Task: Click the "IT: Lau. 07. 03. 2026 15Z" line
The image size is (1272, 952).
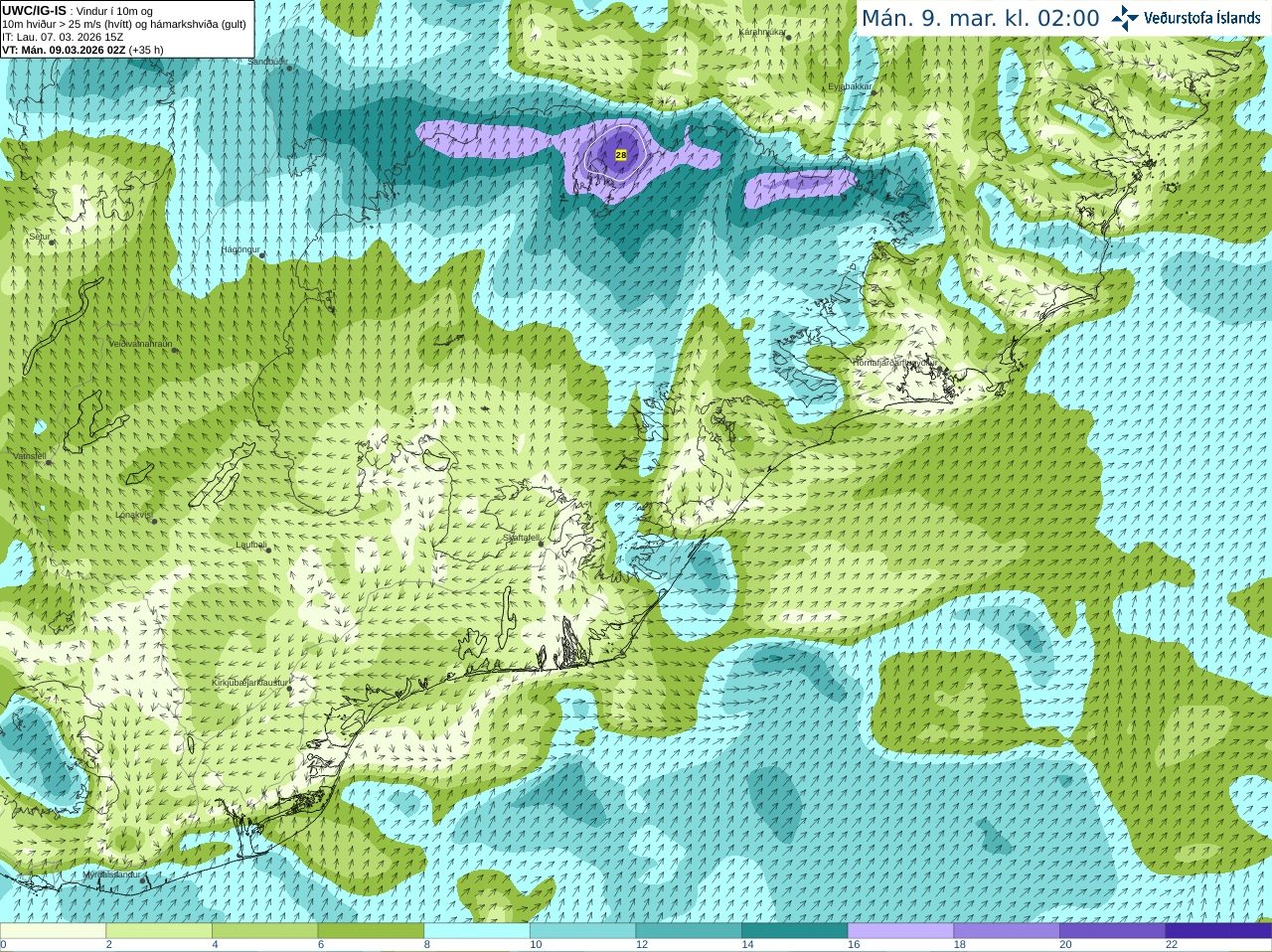Action: 63,37
